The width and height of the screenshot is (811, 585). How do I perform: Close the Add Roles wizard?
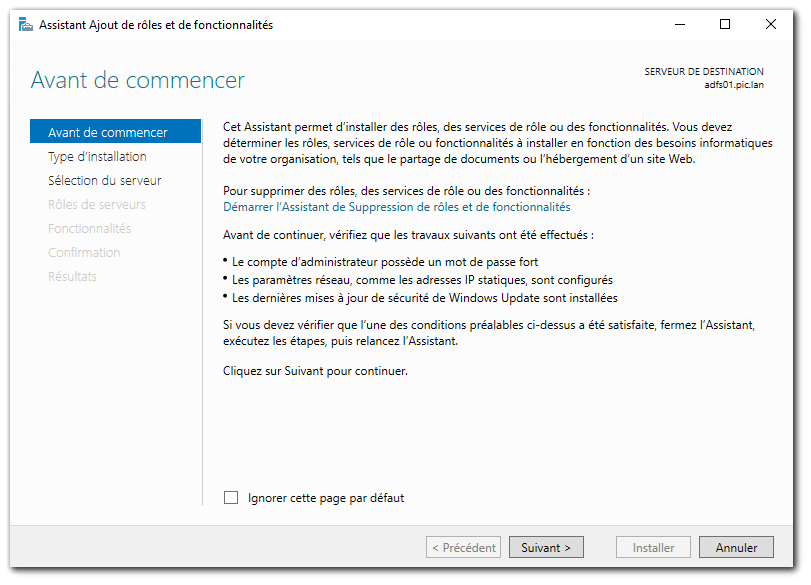(x=770, y=24)
